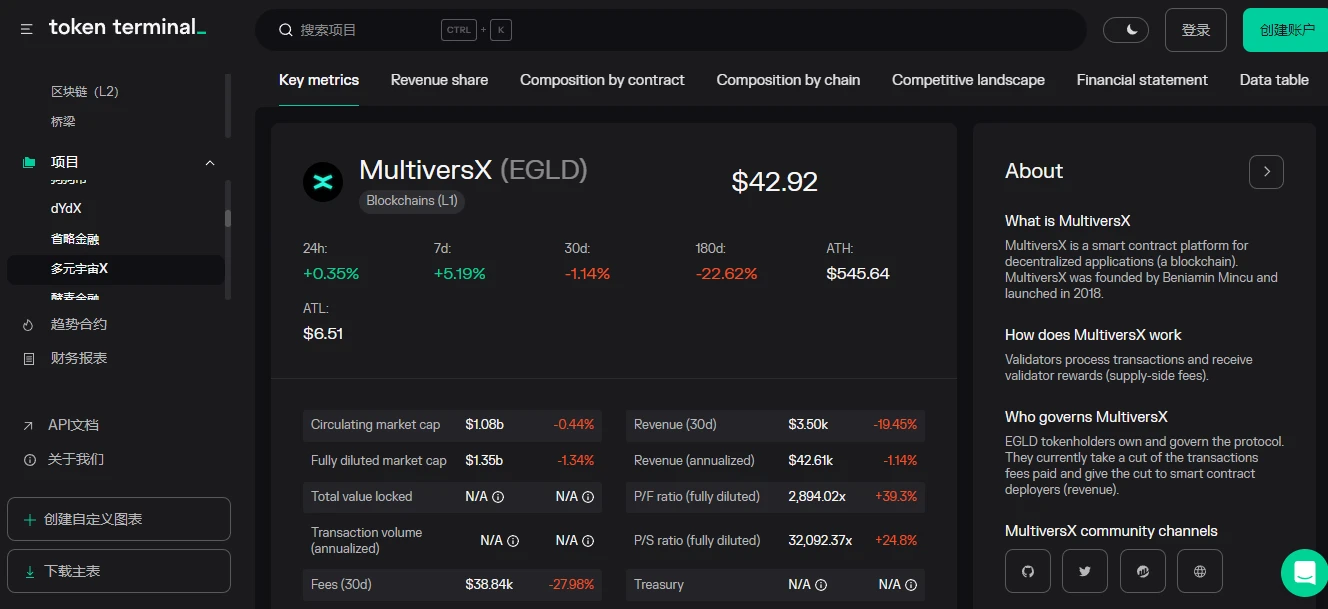Open 趋势合约 sidebar link
This screenshot has height=609, width=1328.
[x=79, y=324]
